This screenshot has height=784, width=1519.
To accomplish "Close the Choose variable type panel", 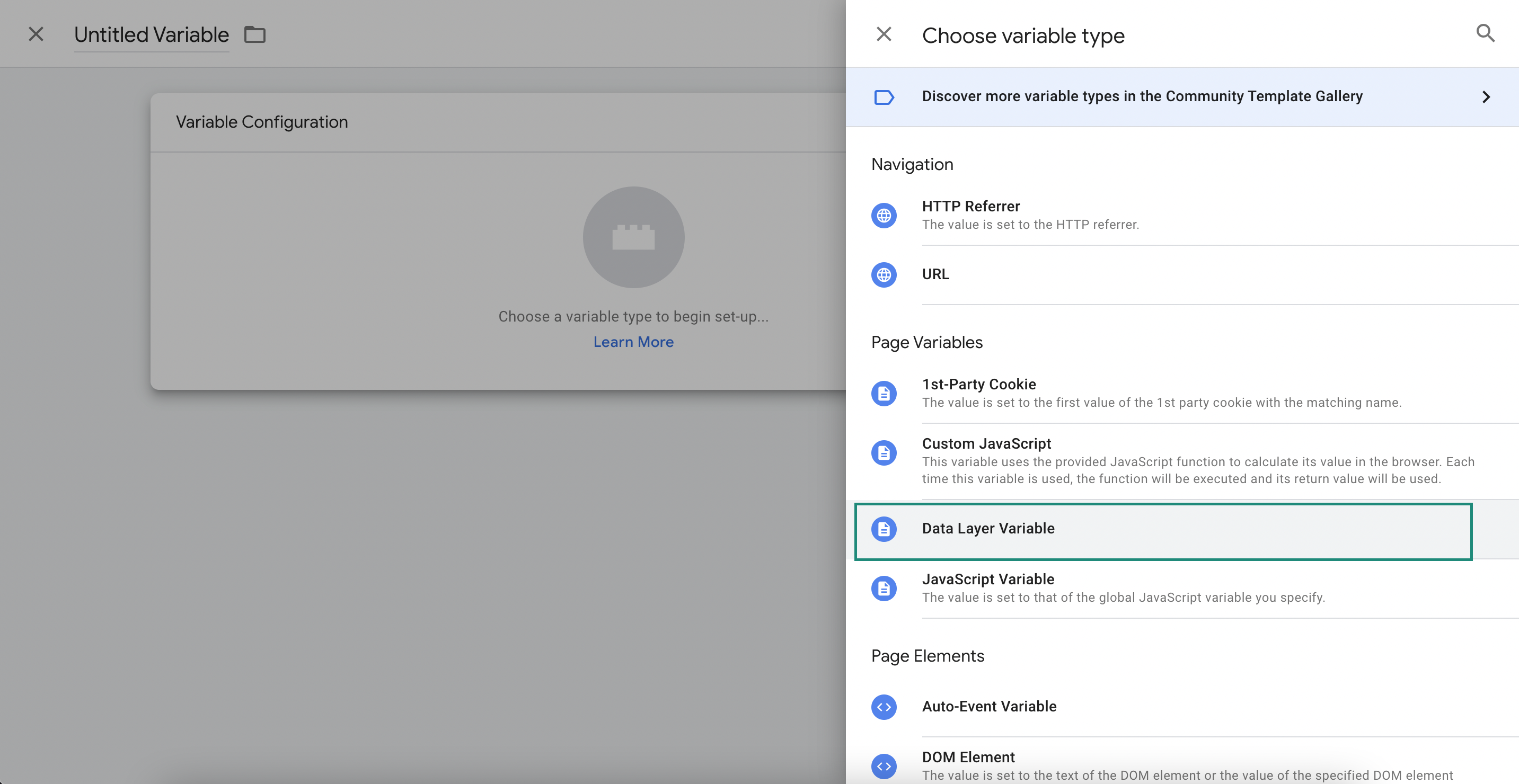I will pyautogui.click(x=884, y=33).
